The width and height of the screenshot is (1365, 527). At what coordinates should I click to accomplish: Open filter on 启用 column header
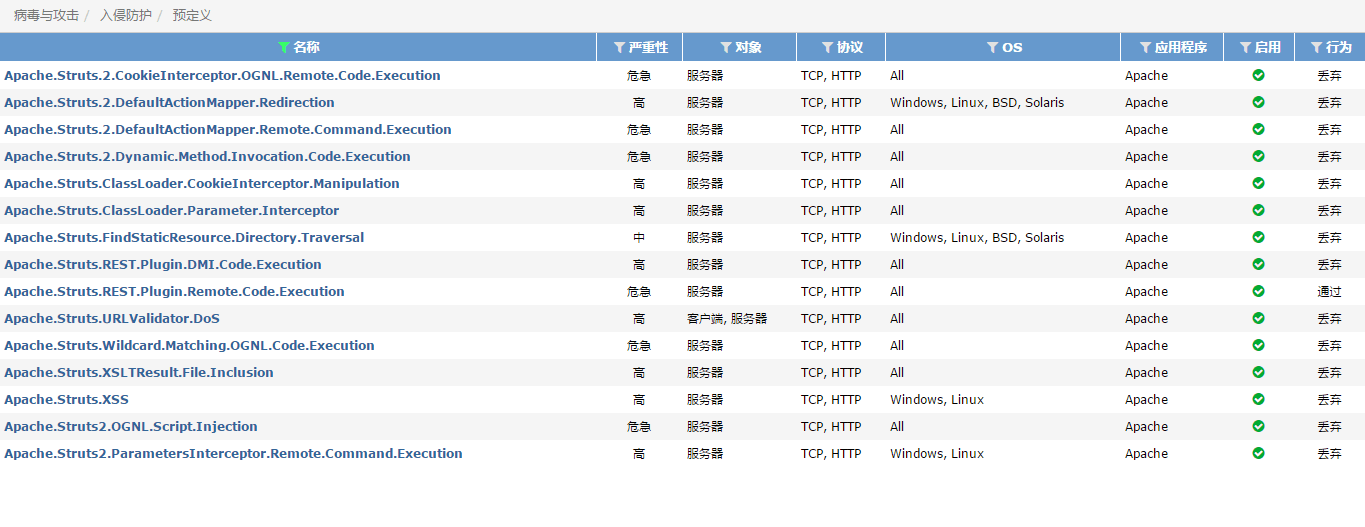click(x=1245, y=47)
